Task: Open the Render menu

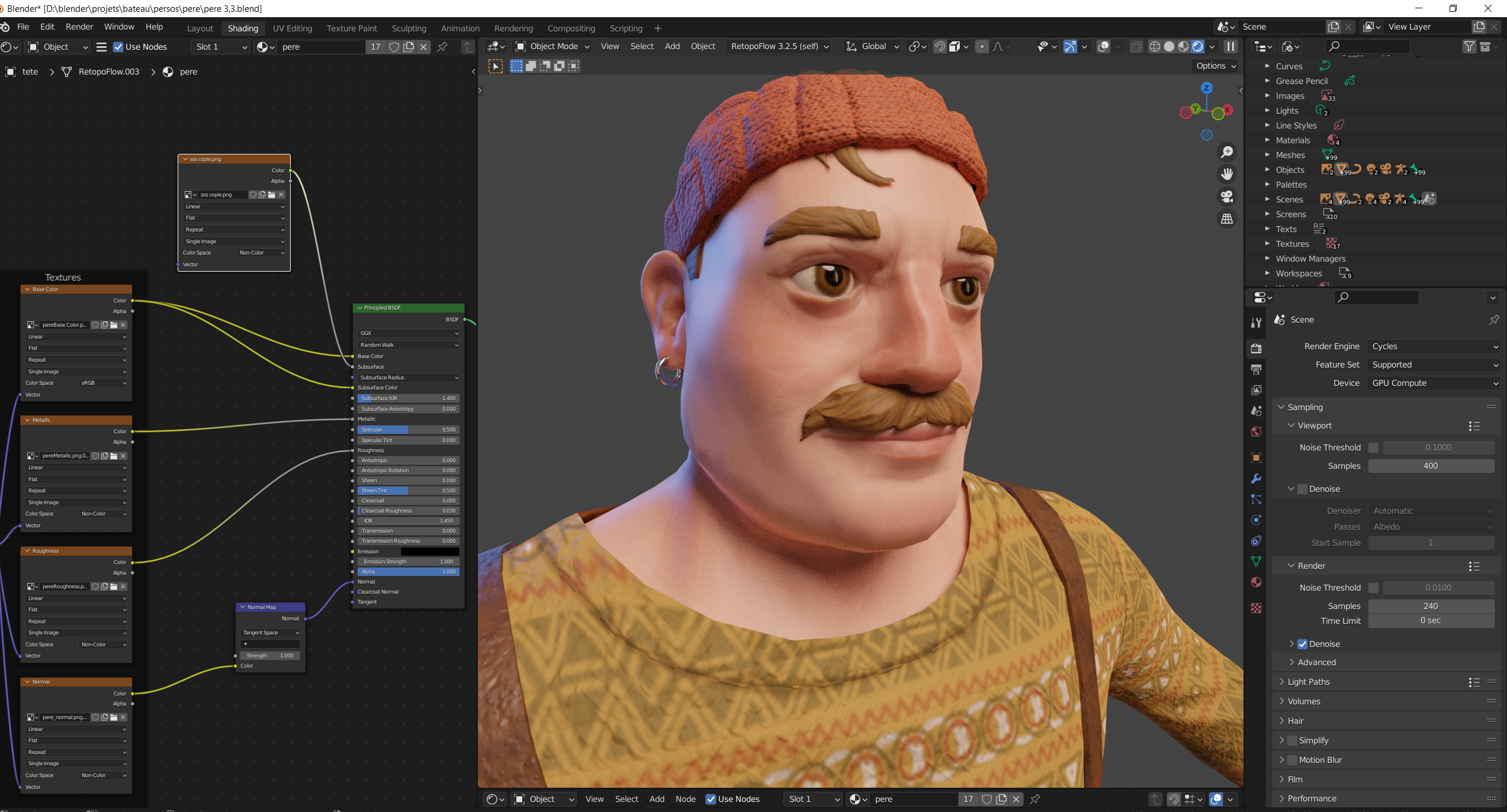Action: tap(79, 27)
